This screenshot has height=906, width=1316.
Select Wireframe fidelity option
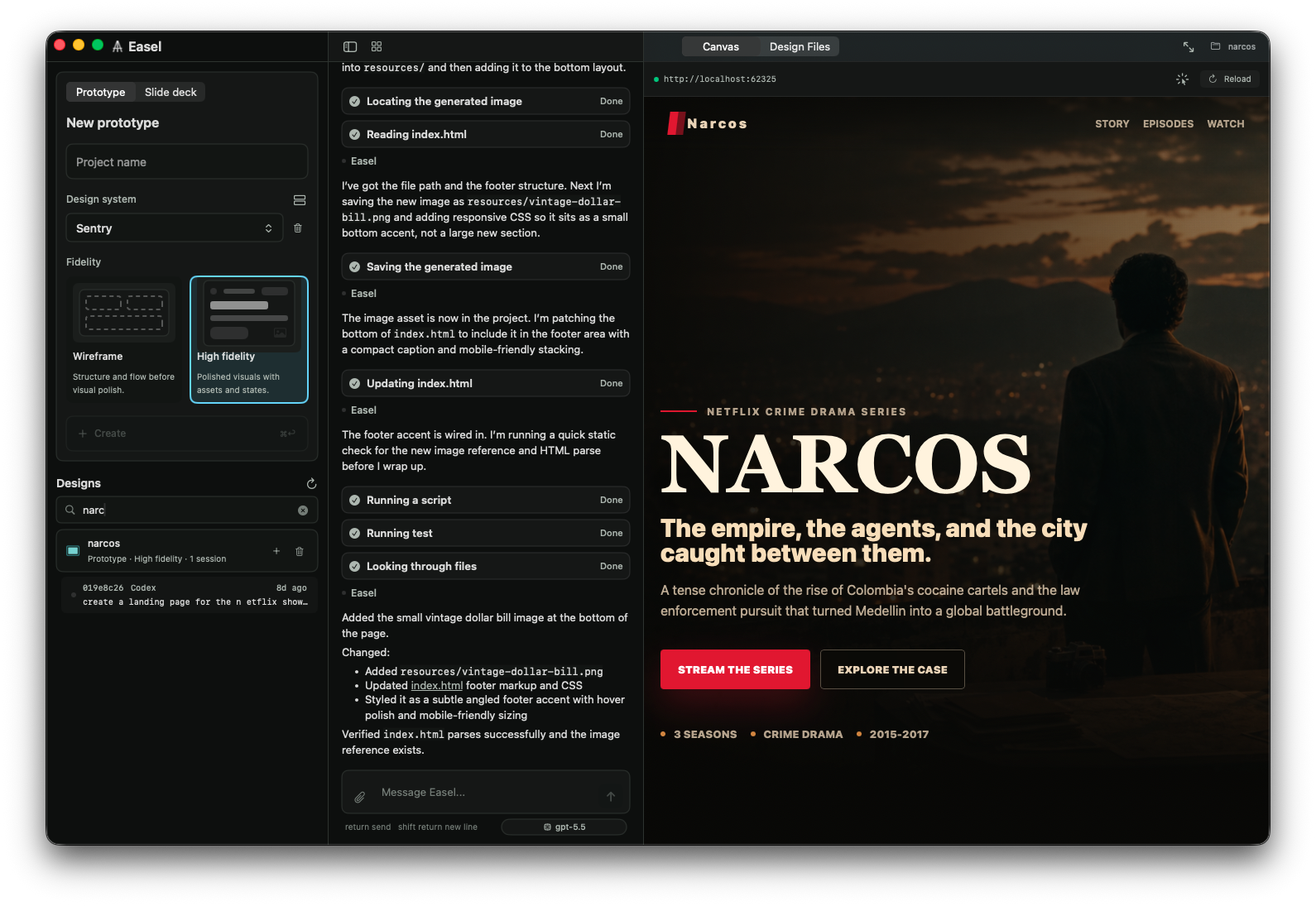(x=124, y=340)
